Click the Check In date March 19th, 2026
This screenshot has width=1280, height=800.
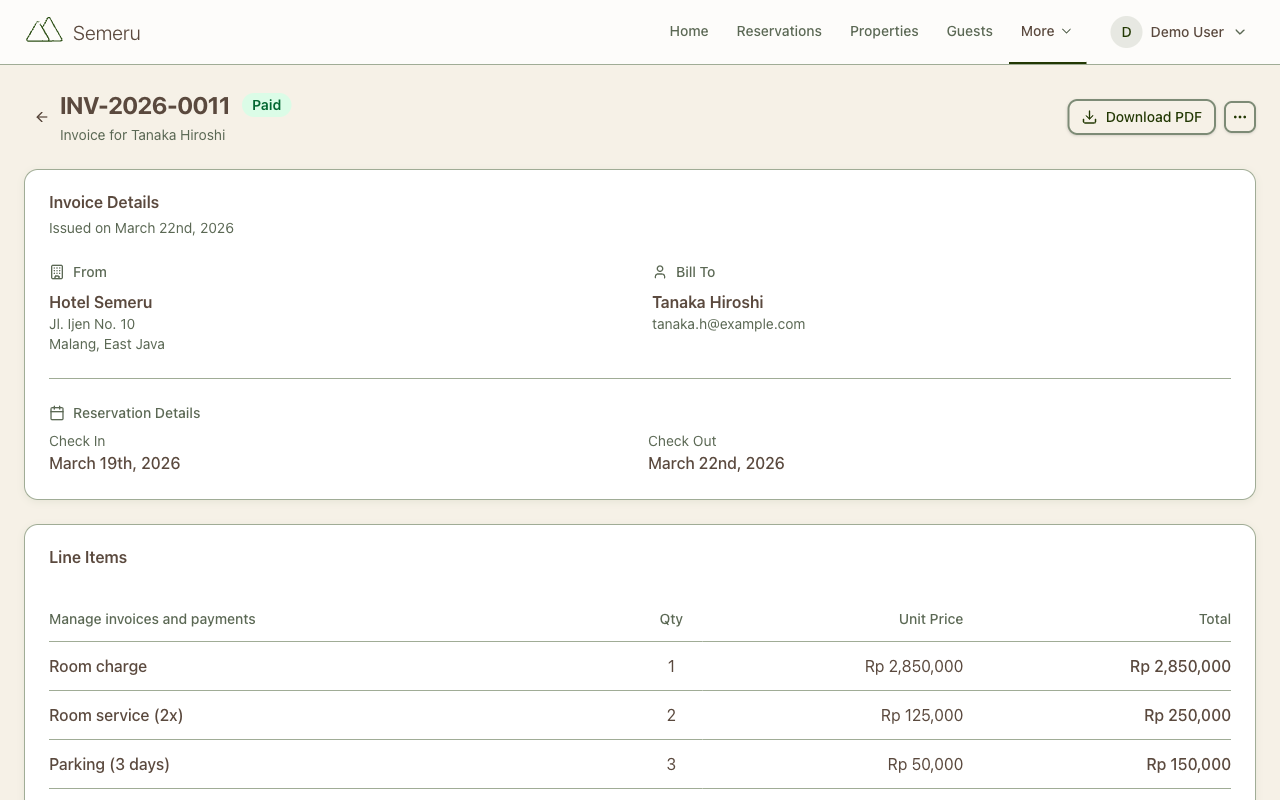click(115, 463)
